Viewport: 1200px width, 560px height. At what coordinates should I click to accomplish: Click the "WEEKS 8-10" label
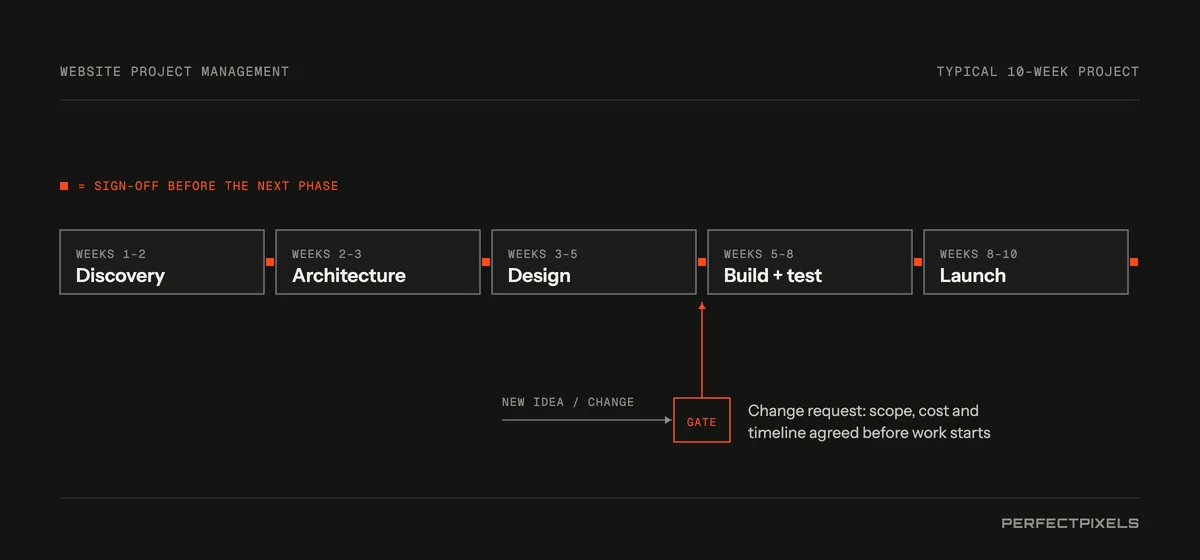(x=979, y=254)
